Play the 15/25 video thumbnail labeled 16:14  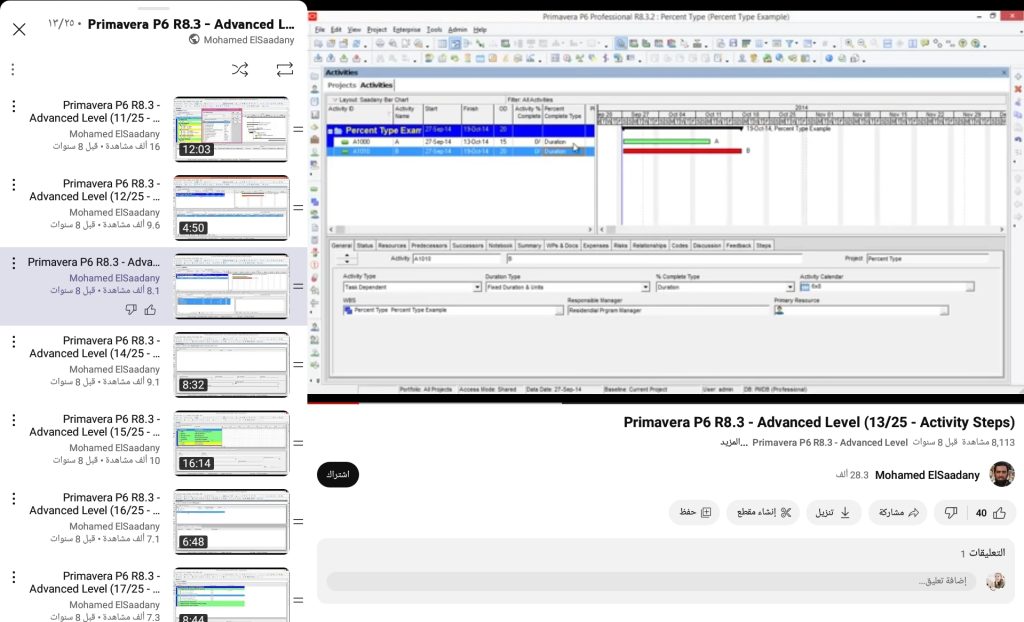tap(231, 442)
